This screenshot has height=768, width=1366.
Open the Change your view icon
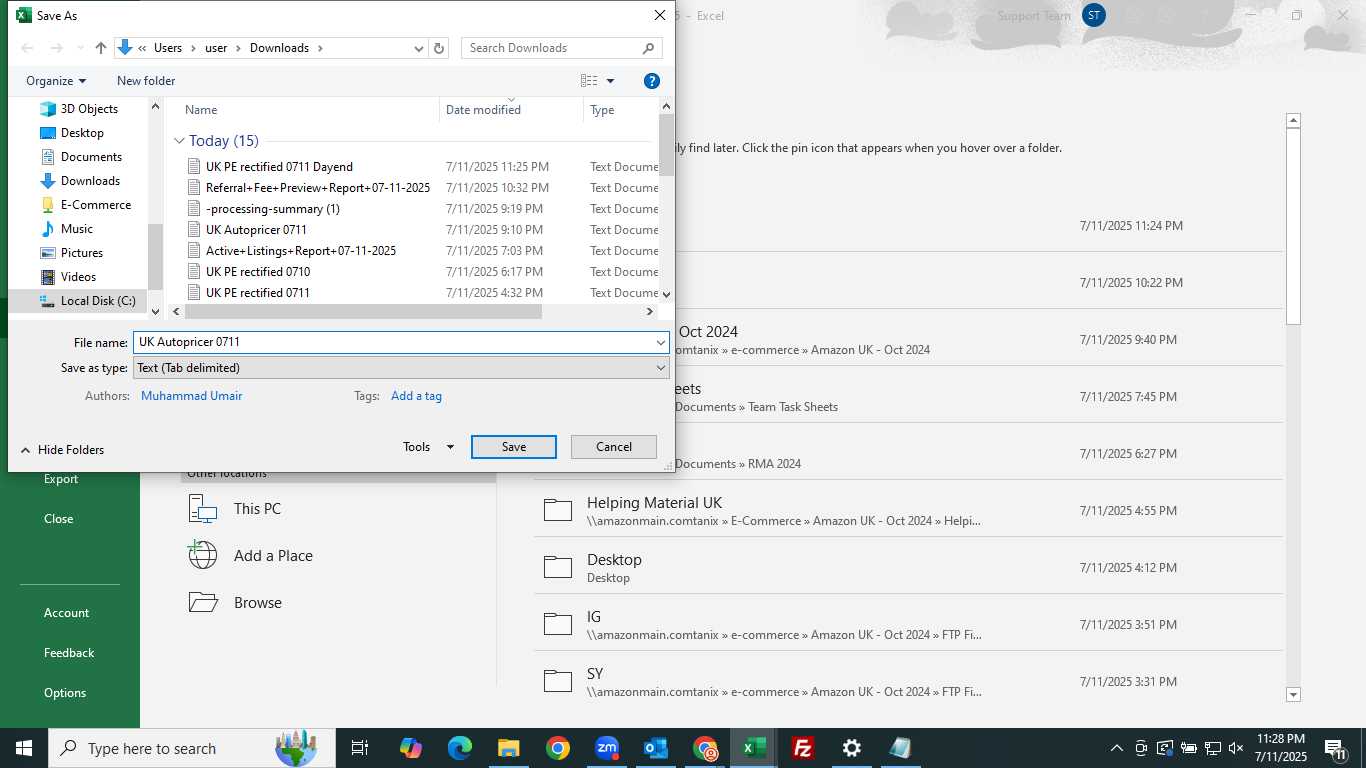point(589,81)
